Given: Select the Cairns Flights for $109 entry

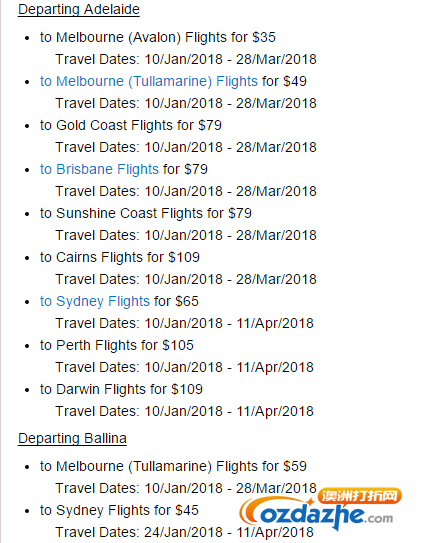Looking at the screenshot, I should (120, 257).
